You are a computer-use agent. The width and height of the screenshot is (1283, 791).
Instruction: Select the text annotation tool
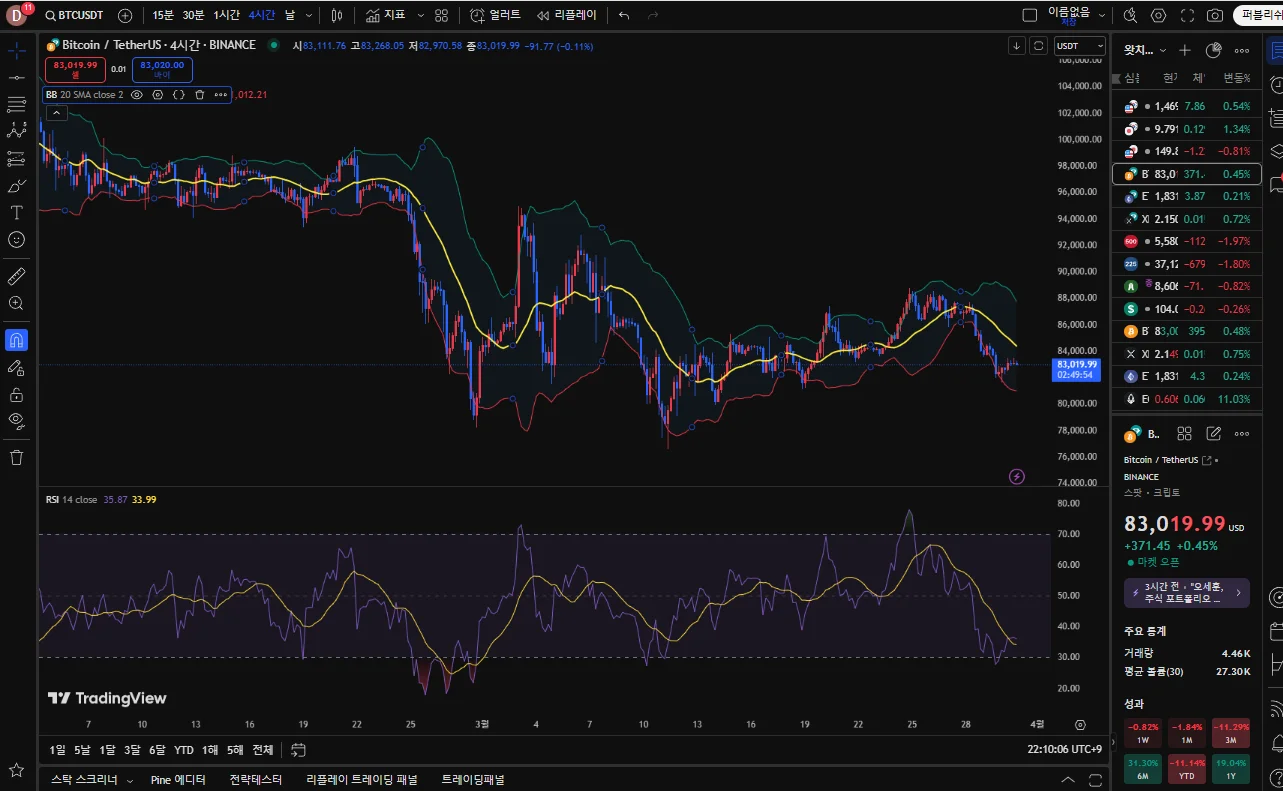point(17,212)
